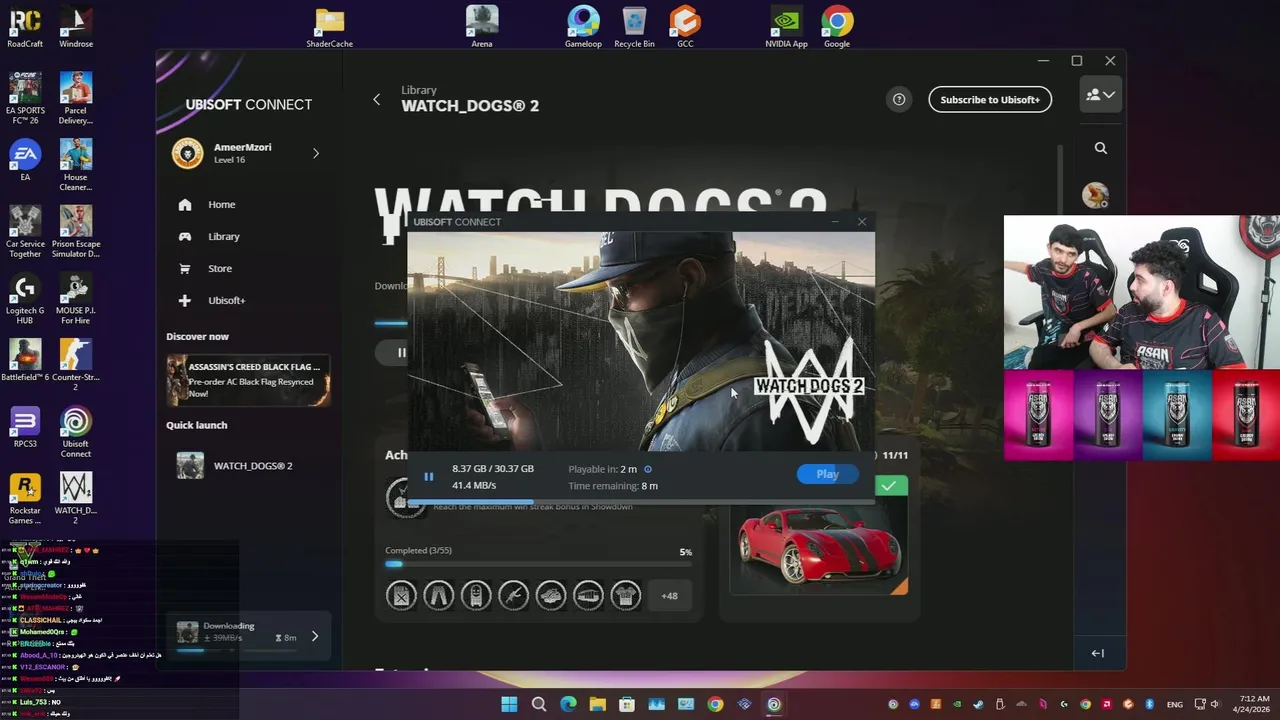
Task: Click the t-shirt achievement icon
Action: pos(626,596)
